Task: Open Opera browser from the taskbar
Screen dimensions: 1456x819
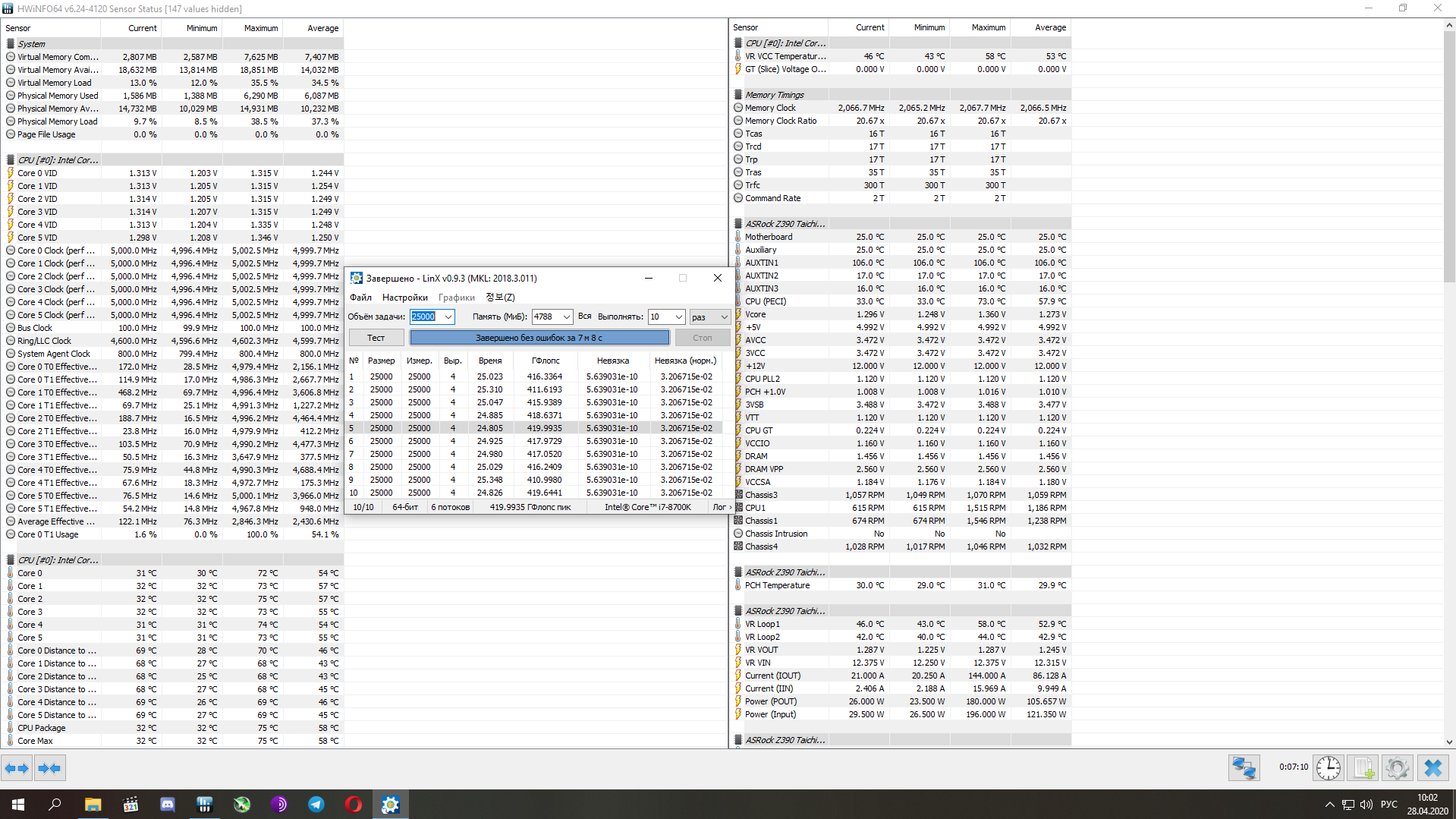Action: (353, 805)
